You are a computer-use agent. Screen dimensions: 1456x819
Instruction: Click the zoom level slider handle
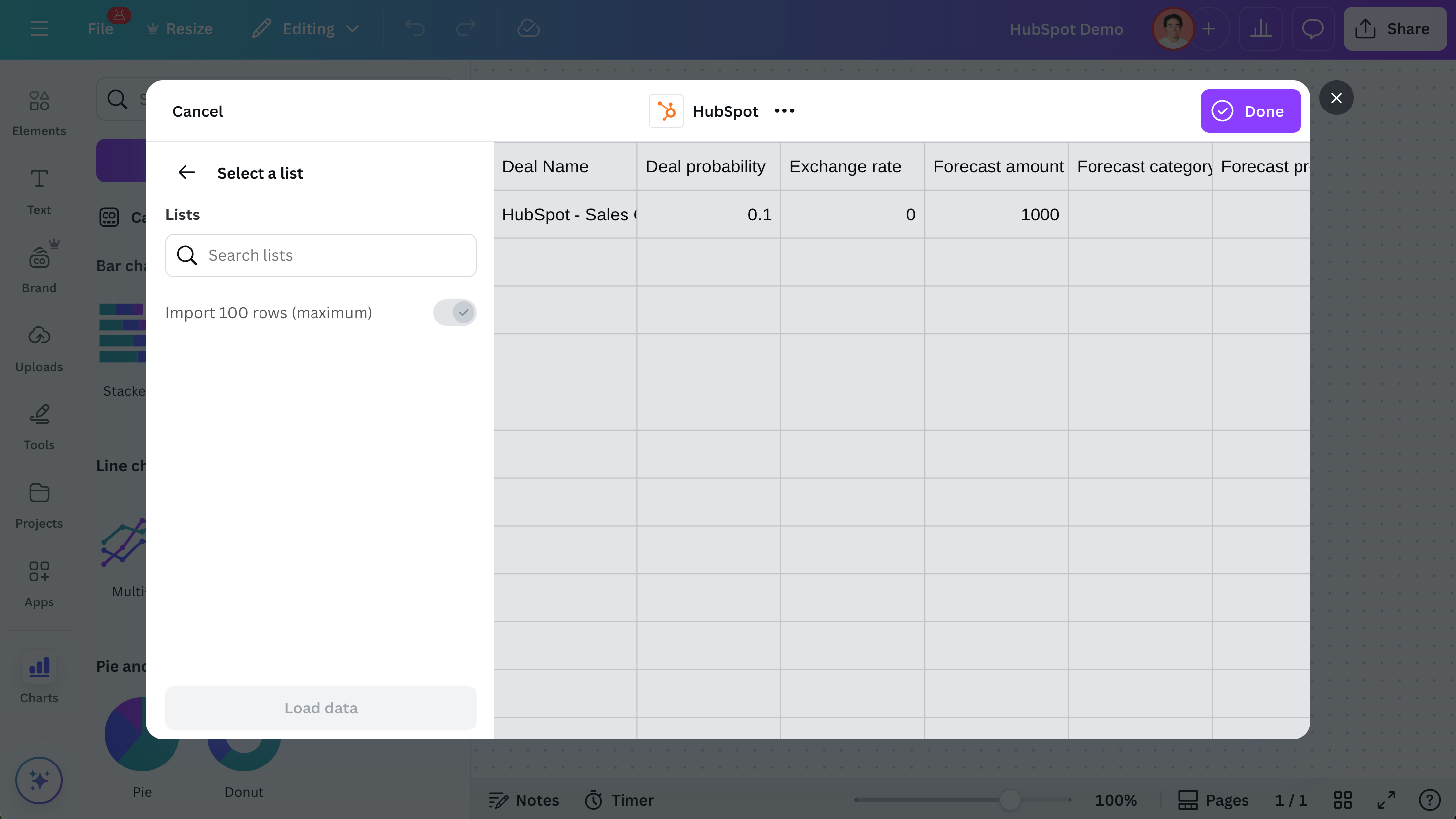coord(1009,800)
